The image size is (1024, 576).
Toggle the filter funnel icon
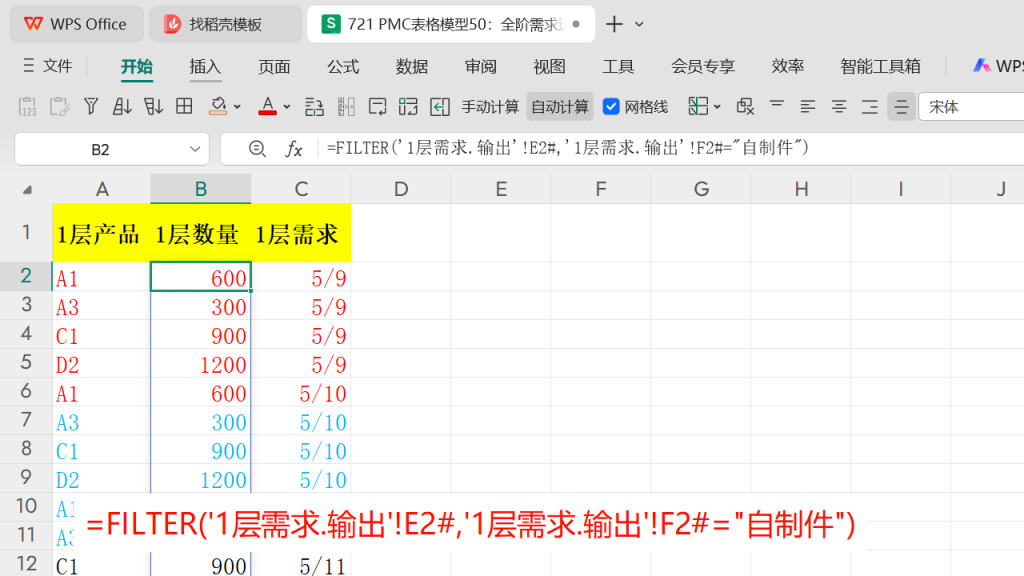click(91, 106)
